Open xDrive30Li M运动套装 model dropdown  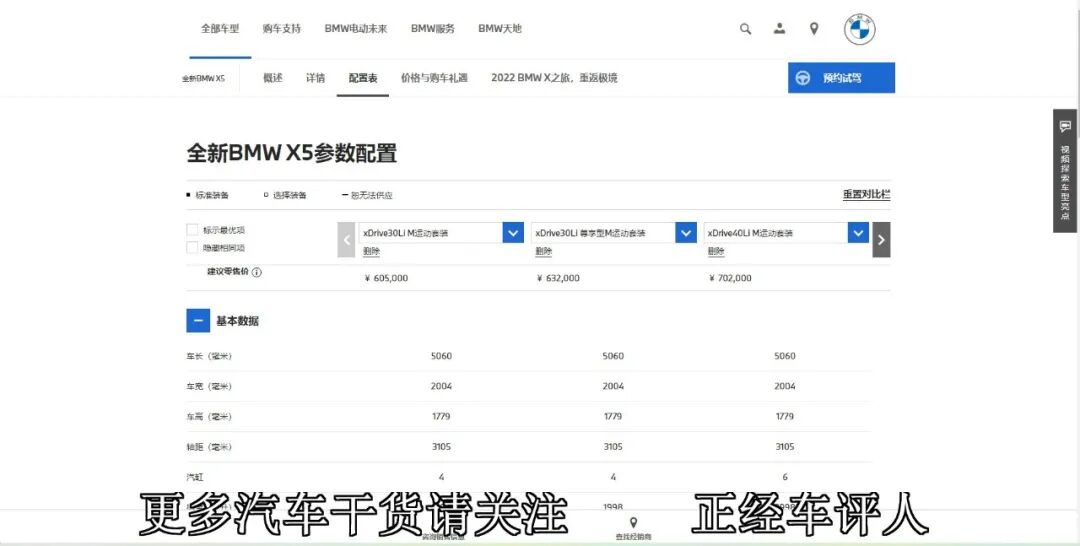[x=513, y=233]
